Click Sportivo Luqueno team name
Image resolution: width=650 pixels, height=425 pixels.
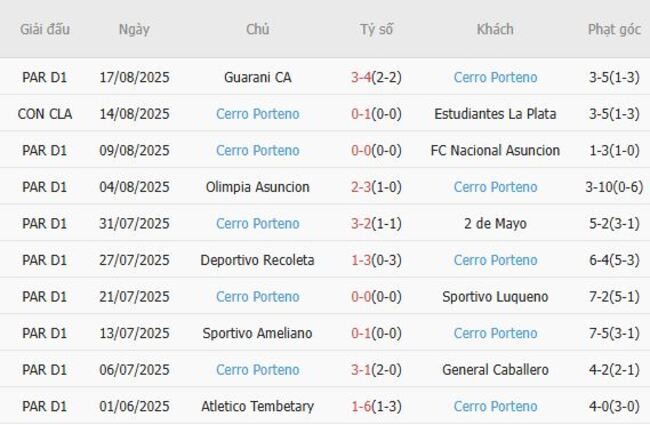coord(495,296)
